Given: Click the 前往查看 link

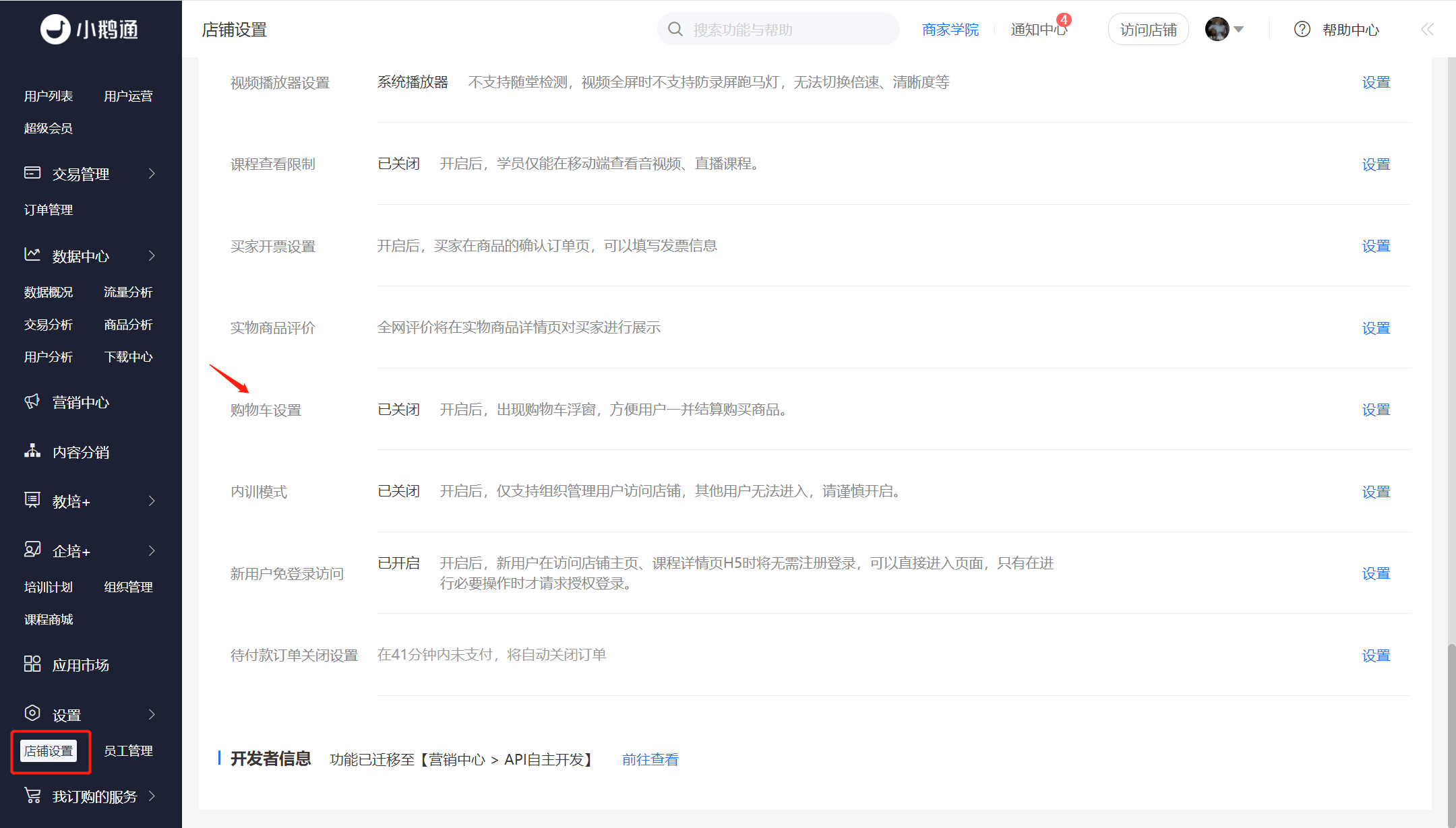Looking at the screenshot, I should click(650, 759).
